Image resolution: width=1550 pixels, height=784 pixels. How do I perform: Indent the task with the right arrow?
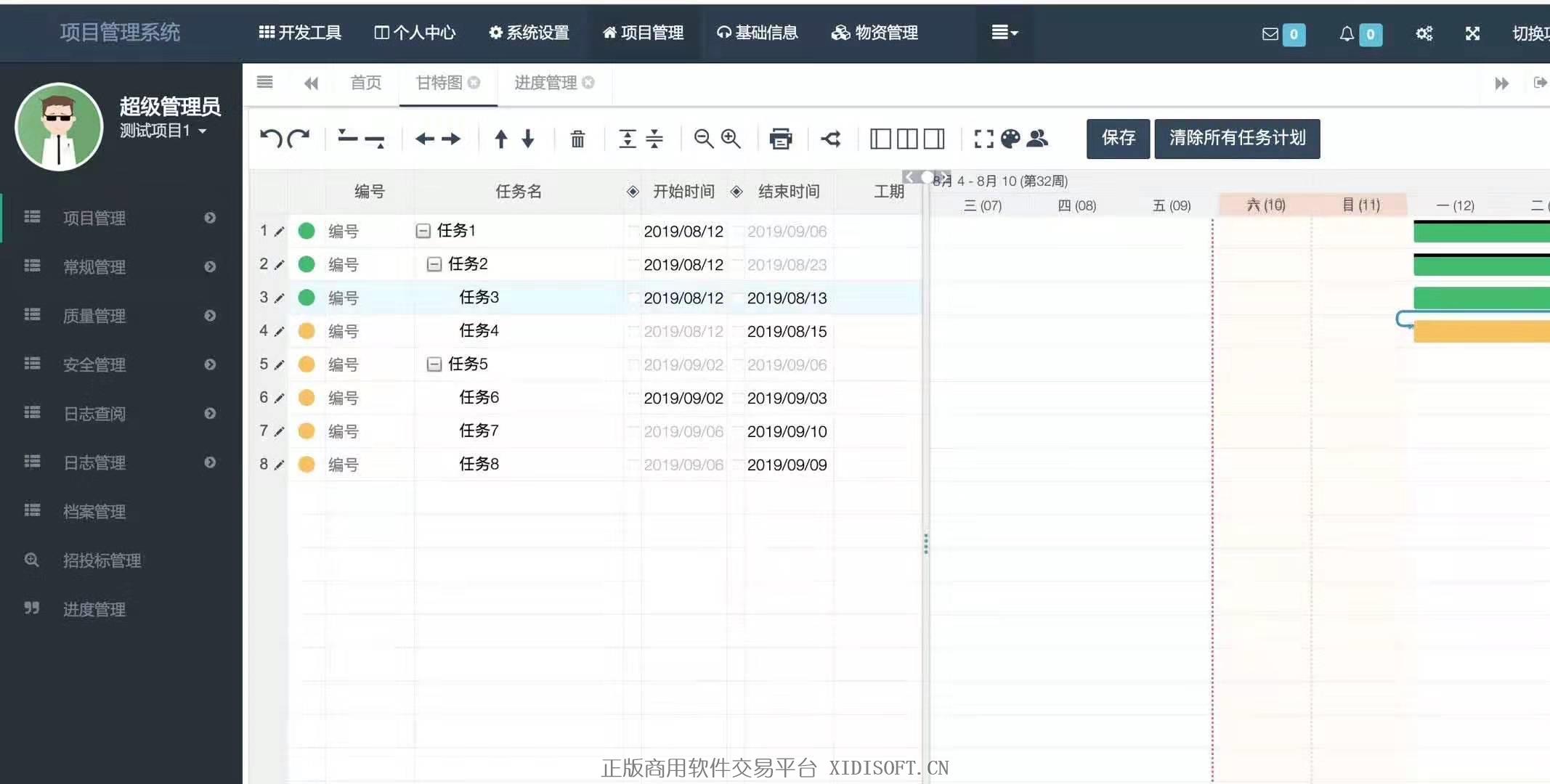point(451,138)
